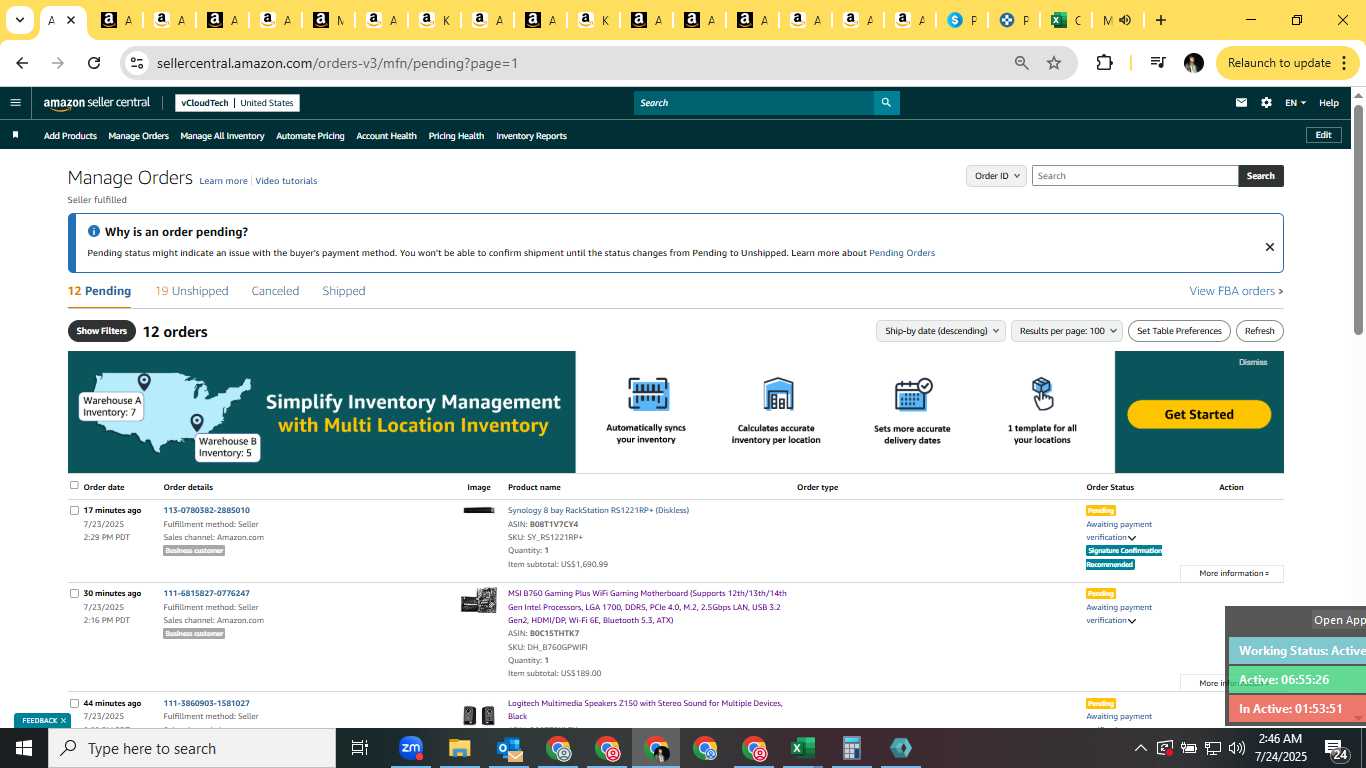Open Seller Central settings gear
This screenshot has width=1366, height=768.
[1266, 103]
